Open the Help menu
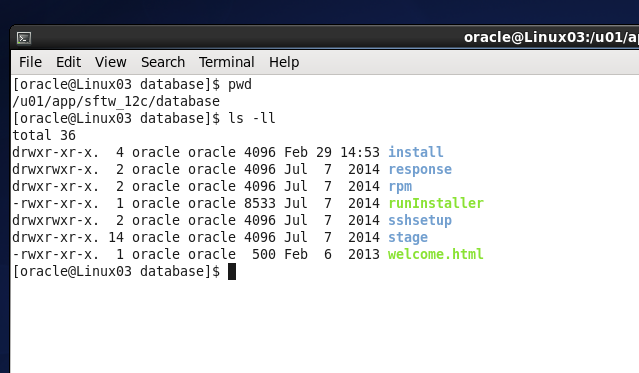The image size is (639, 373). (x=284, y=62)
